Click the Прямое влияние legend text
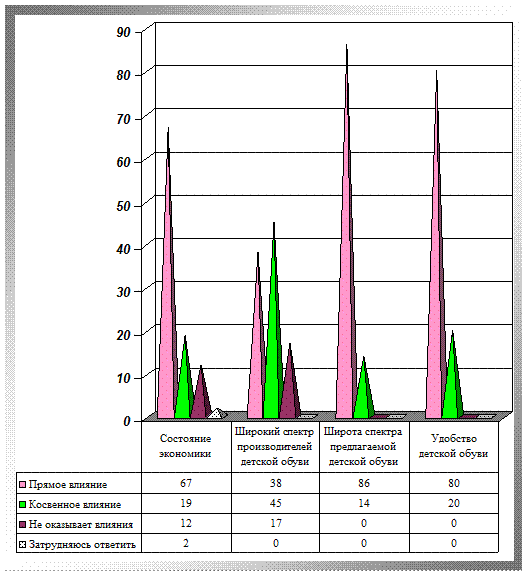The image size is (529, 576). pos(68,485)
